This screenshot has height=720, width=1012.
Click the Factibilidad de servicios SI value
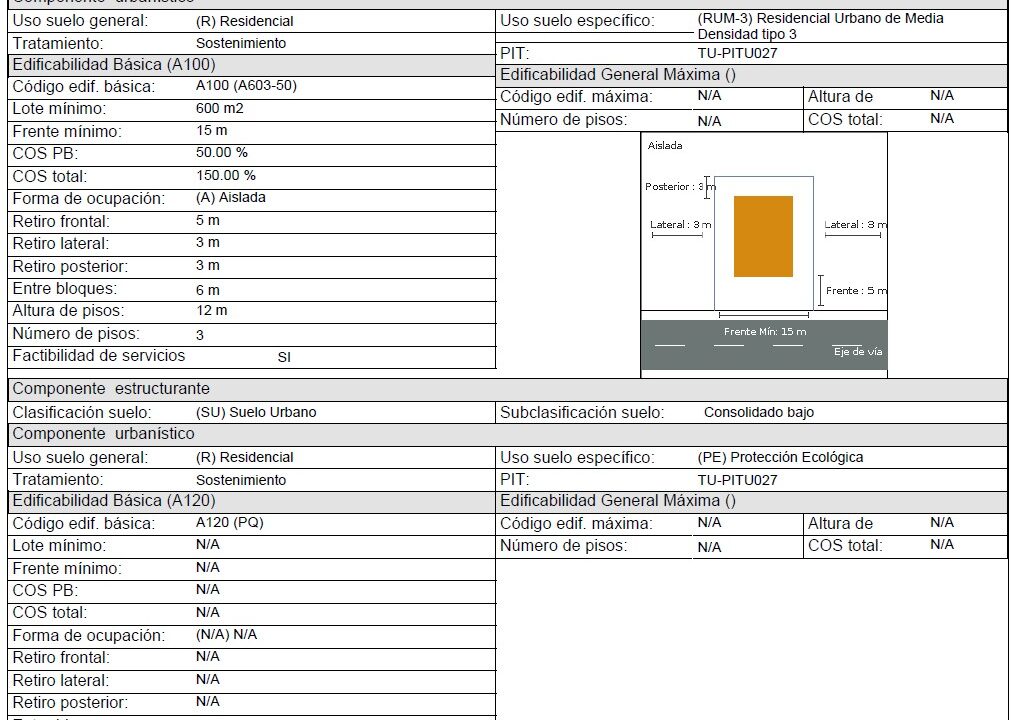(x=284, y=357)
